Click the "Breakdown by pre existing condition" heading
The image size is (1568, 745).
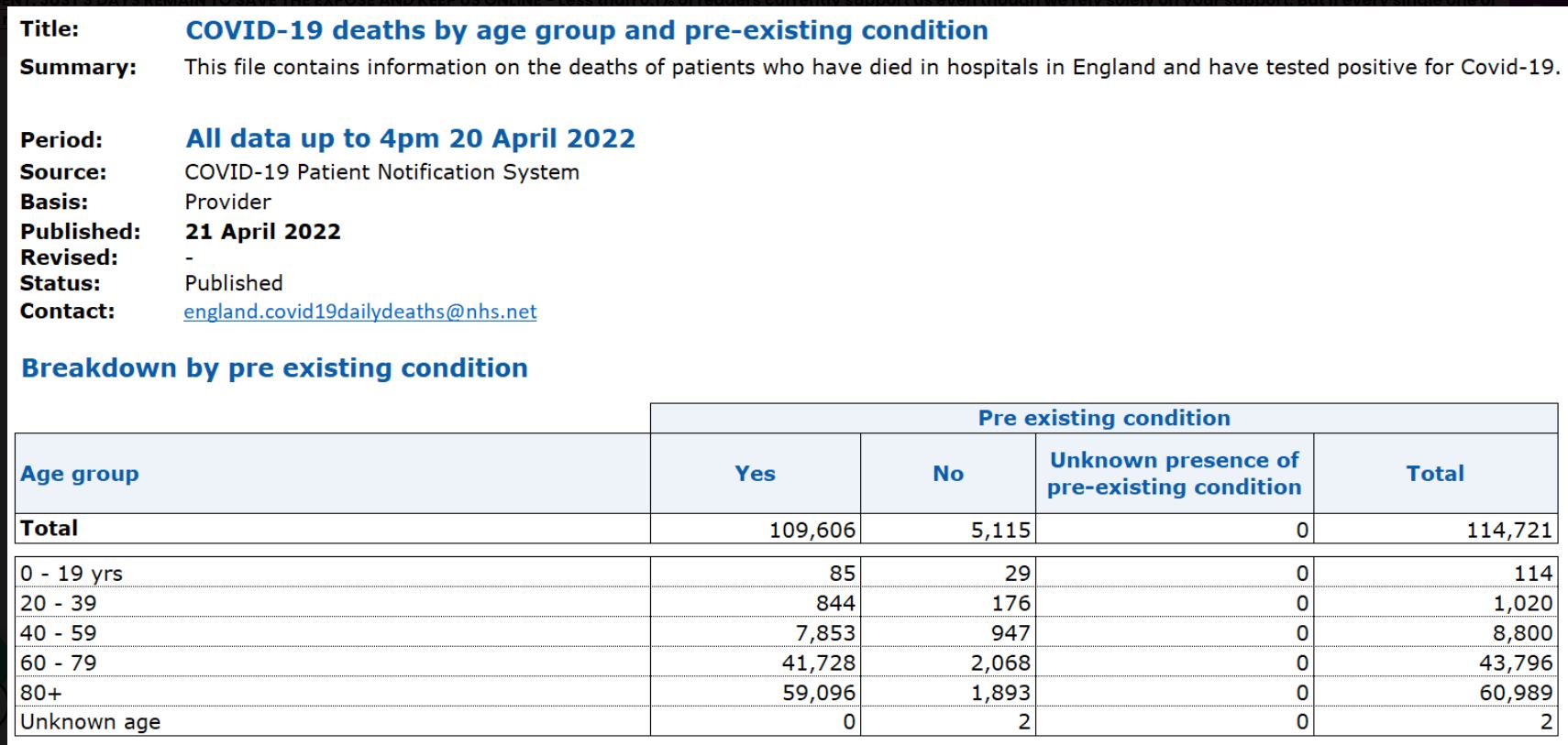pos(274,367)
